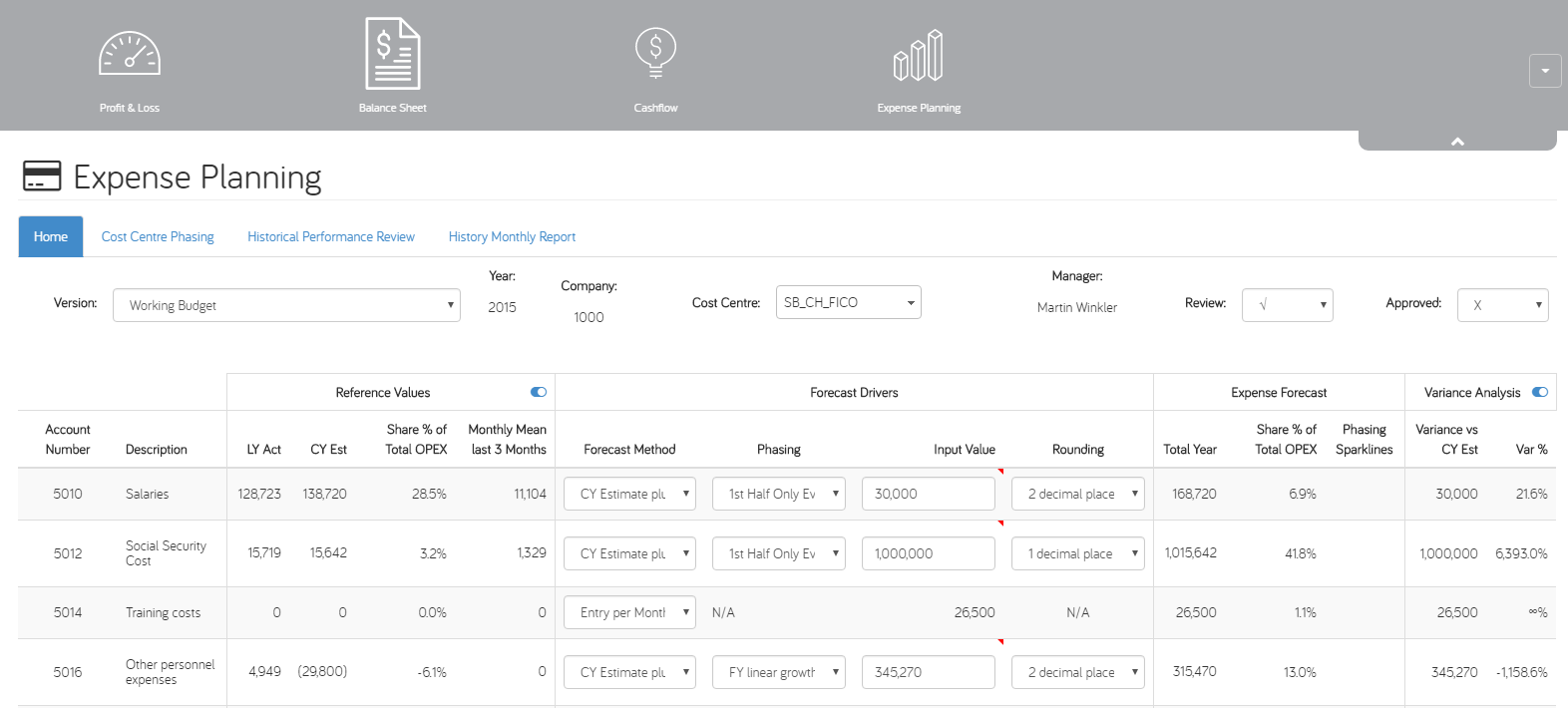Open the Review status dropdown
The width and height of the screenshot is (1568, 708).
1288,305
